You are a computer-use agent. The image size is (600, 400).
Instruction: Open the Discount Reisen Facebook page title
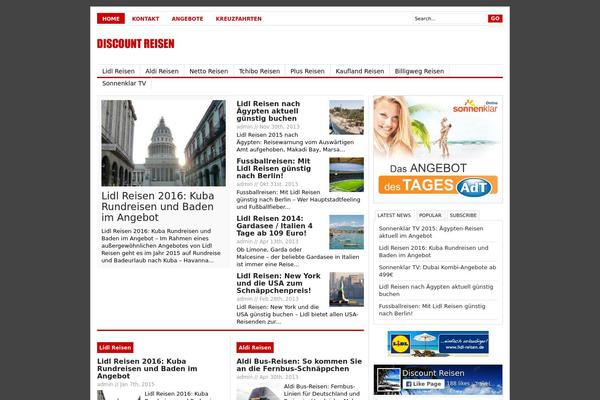(433, 373)
